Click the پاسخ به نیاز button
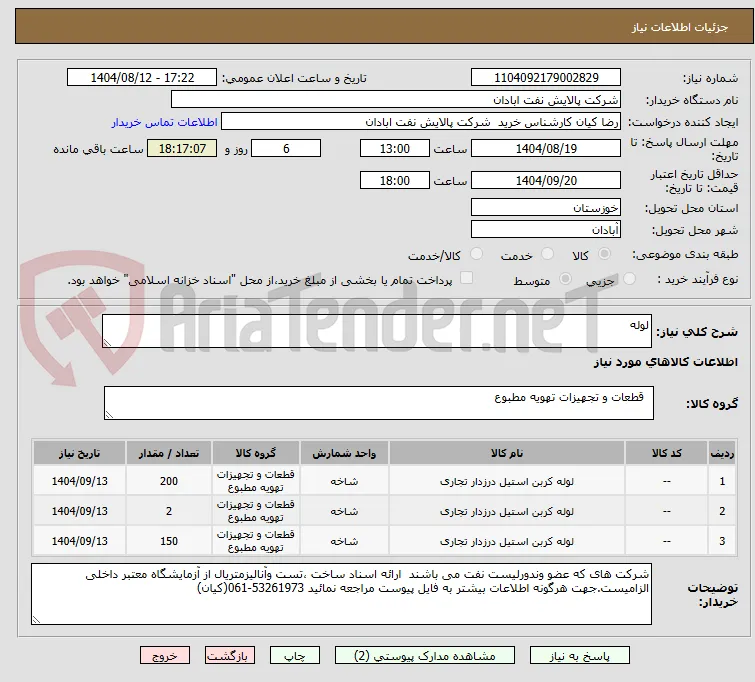This screenshot has width=755, height=682. pyautogui.click(x=580, y=656)
